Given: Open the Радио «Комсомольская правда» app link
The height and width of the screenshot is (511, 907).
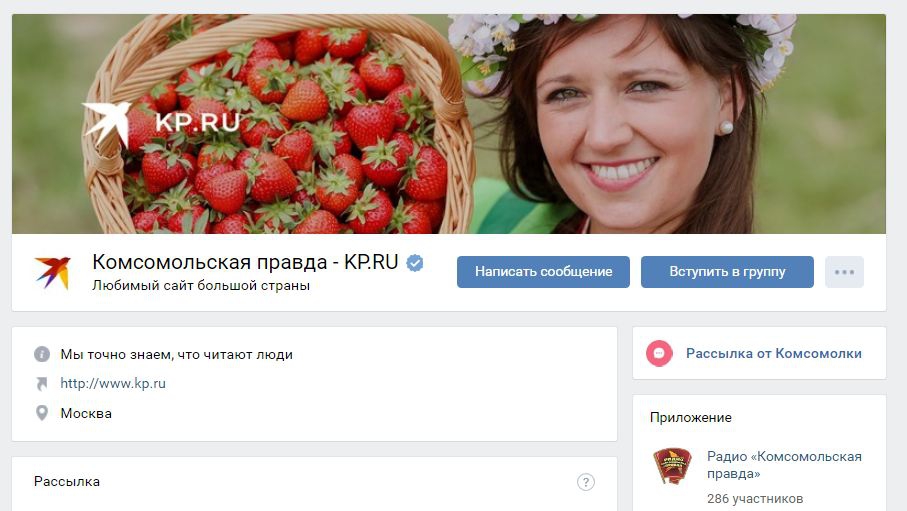Looking at the screenshot, I should point(784,465).
